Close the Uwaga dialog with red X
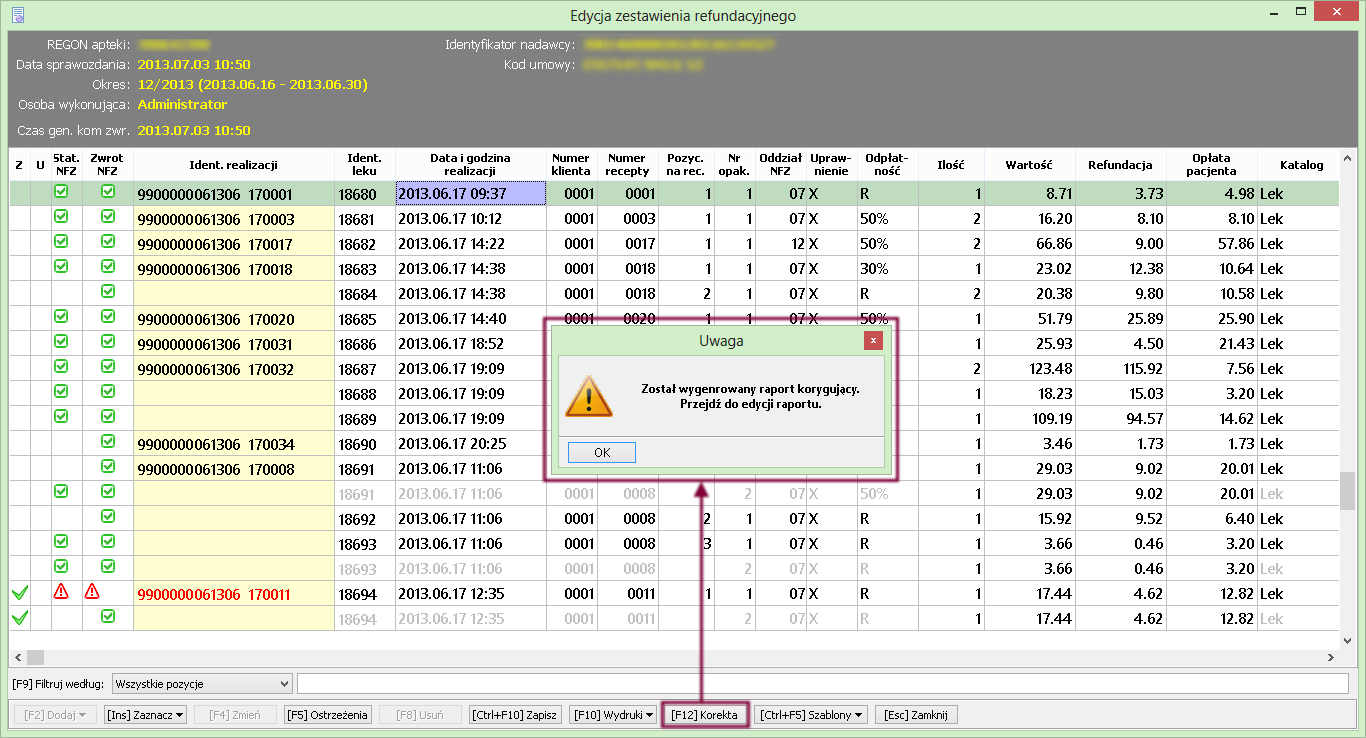Screen dimensions: 1366x738 click(x=874, y=341)
